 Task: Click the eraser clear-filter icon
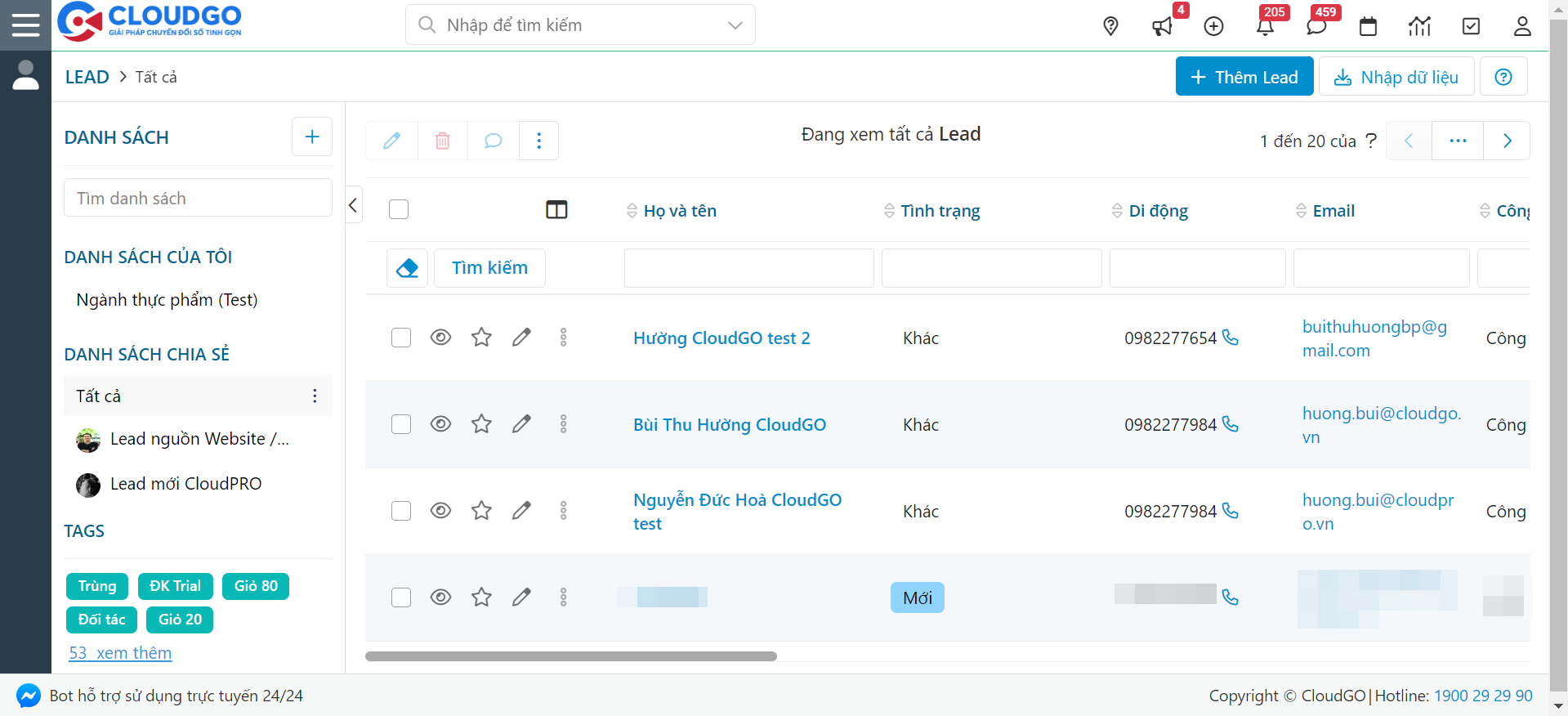(407, 268)
